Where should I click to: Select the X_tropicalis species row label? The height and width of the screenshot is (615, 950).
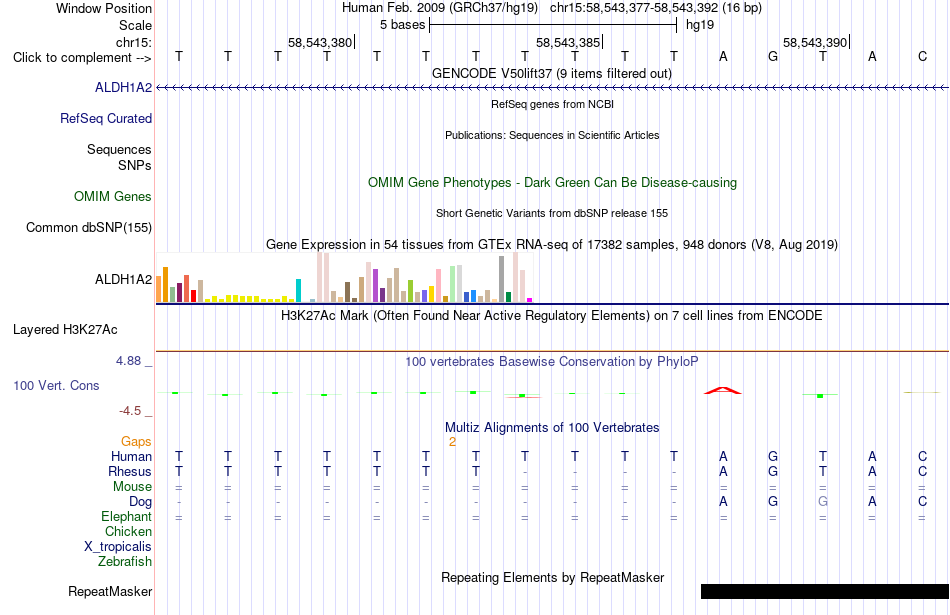click(118, 547)
